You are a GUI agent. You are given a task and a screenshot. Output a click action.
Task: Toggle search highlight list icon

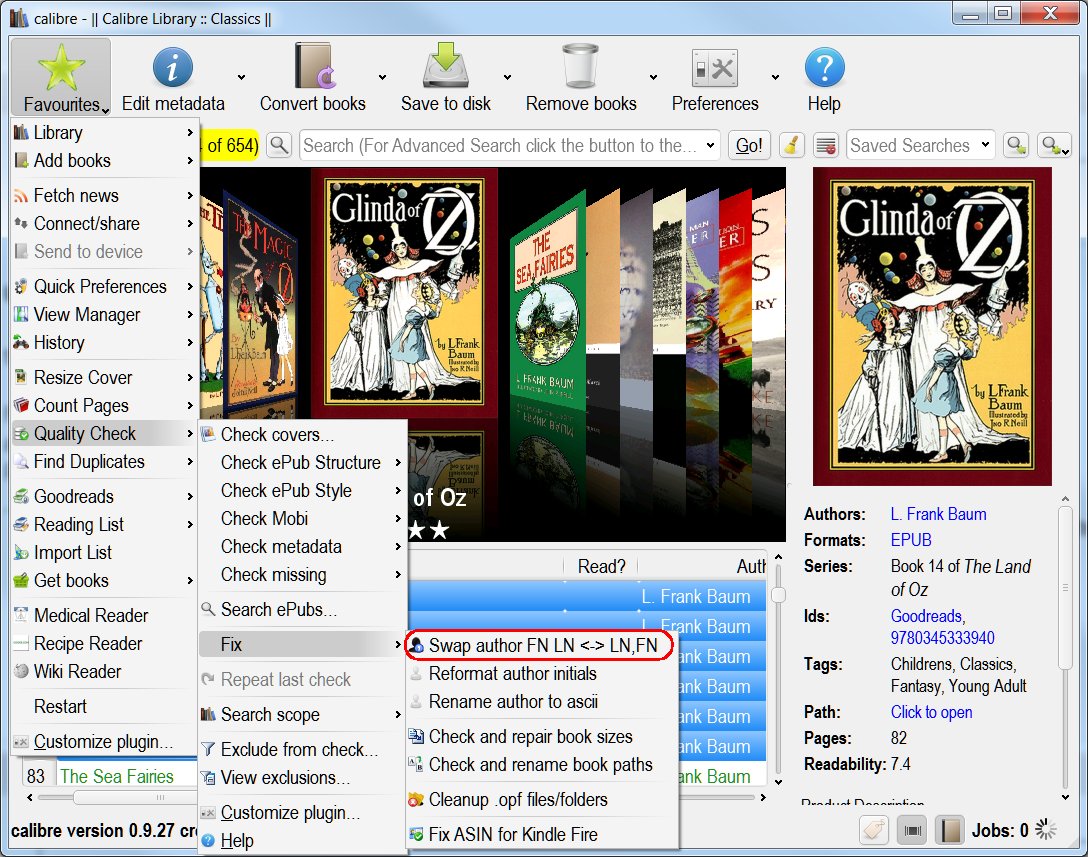pos(826,145)
